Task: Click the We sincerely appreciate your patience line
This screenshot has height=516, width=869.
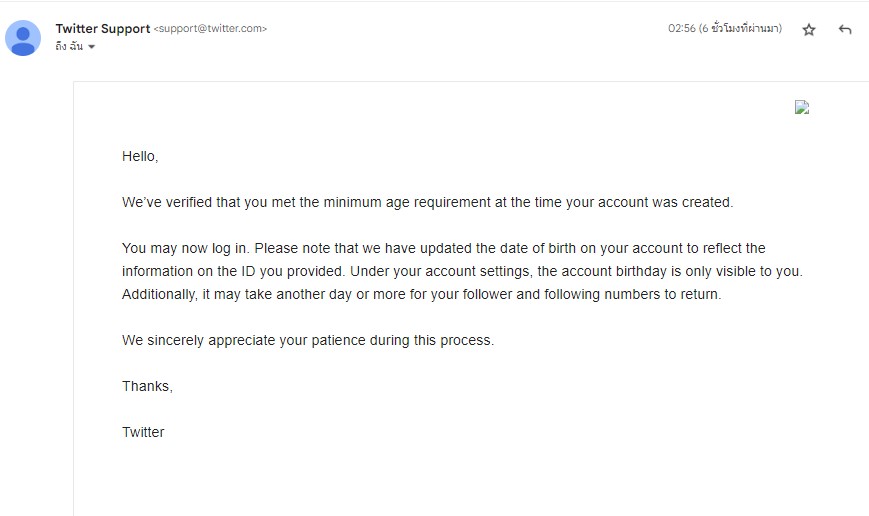Action: coord(308,340)
